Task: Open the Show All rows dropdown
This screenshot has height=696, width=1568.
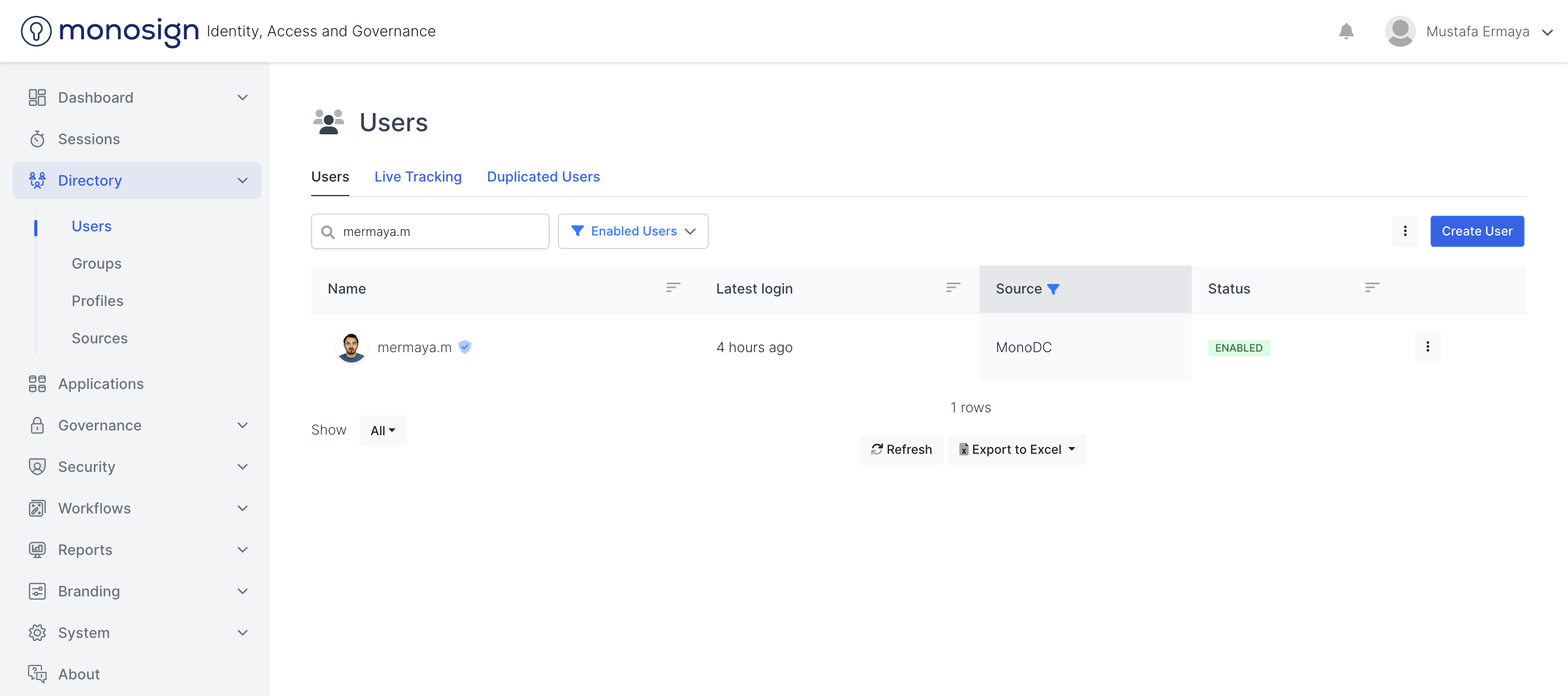Action: [x=382, y=430]
